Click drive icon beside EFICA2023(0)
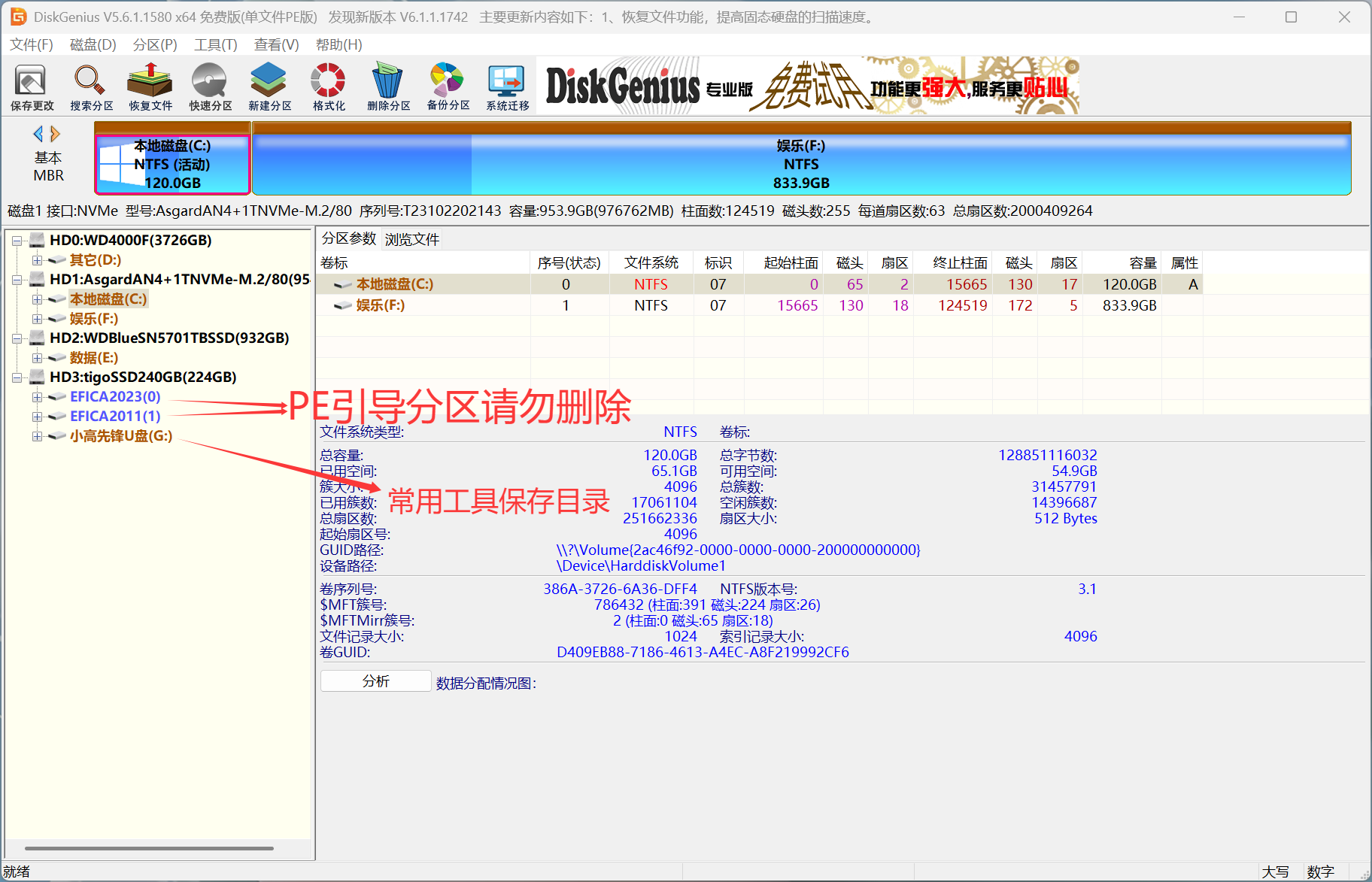 57,397
